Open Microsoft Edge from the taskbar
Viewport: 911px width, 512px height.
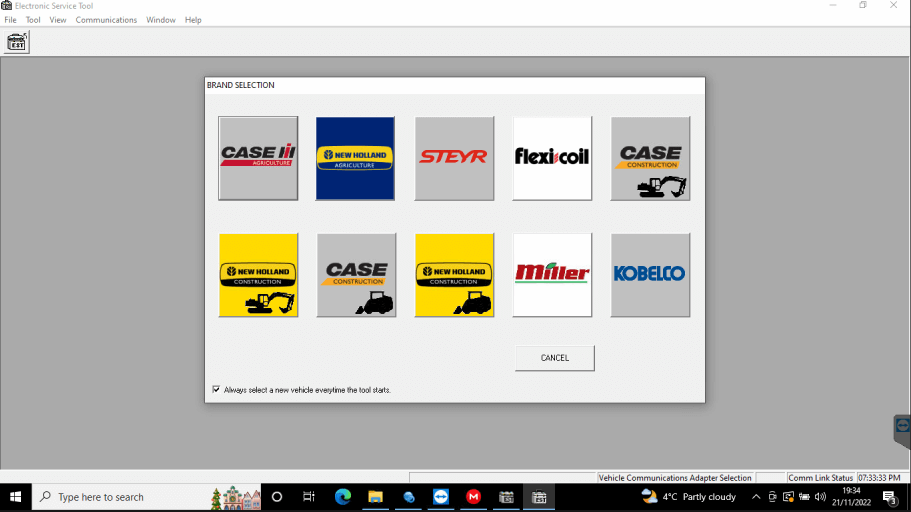pos(343,497)
